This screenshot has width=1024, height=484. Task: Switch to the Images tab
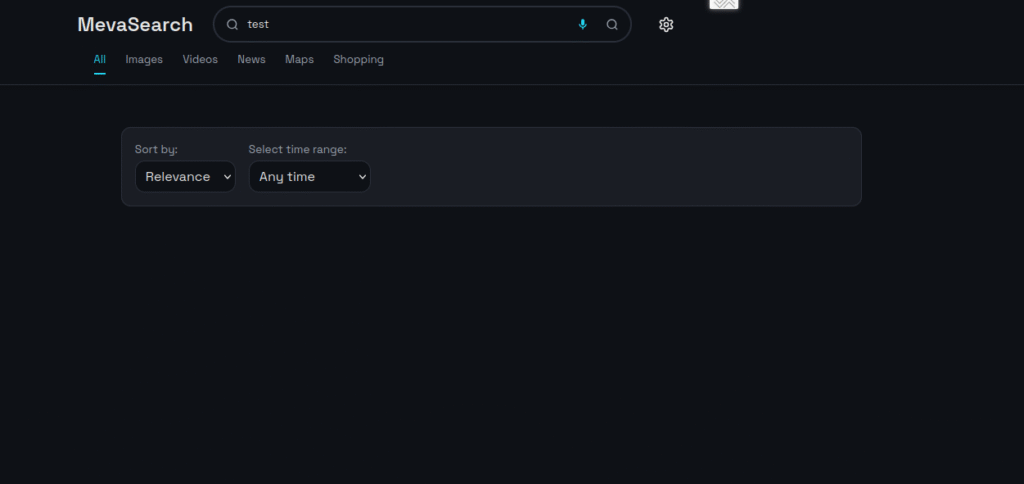[x=144, y=60]
